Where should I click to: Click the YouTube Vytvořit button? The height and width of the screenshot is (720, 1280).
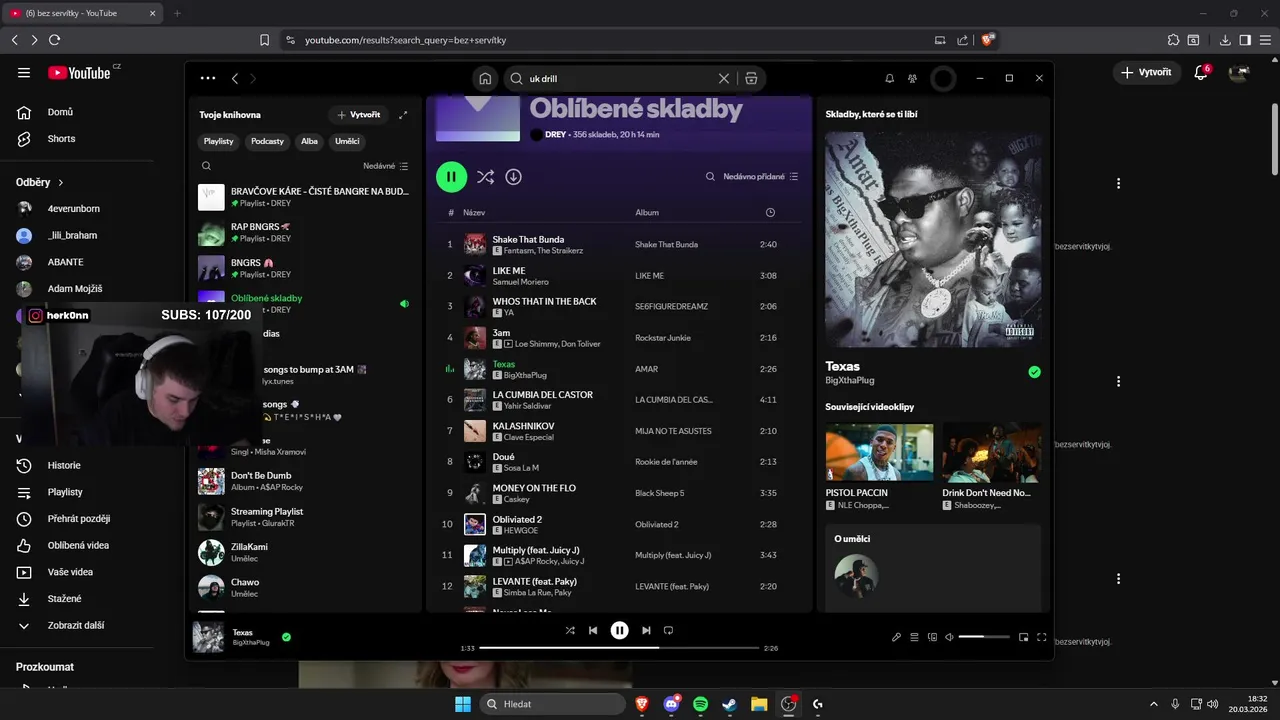[1146, 72]
